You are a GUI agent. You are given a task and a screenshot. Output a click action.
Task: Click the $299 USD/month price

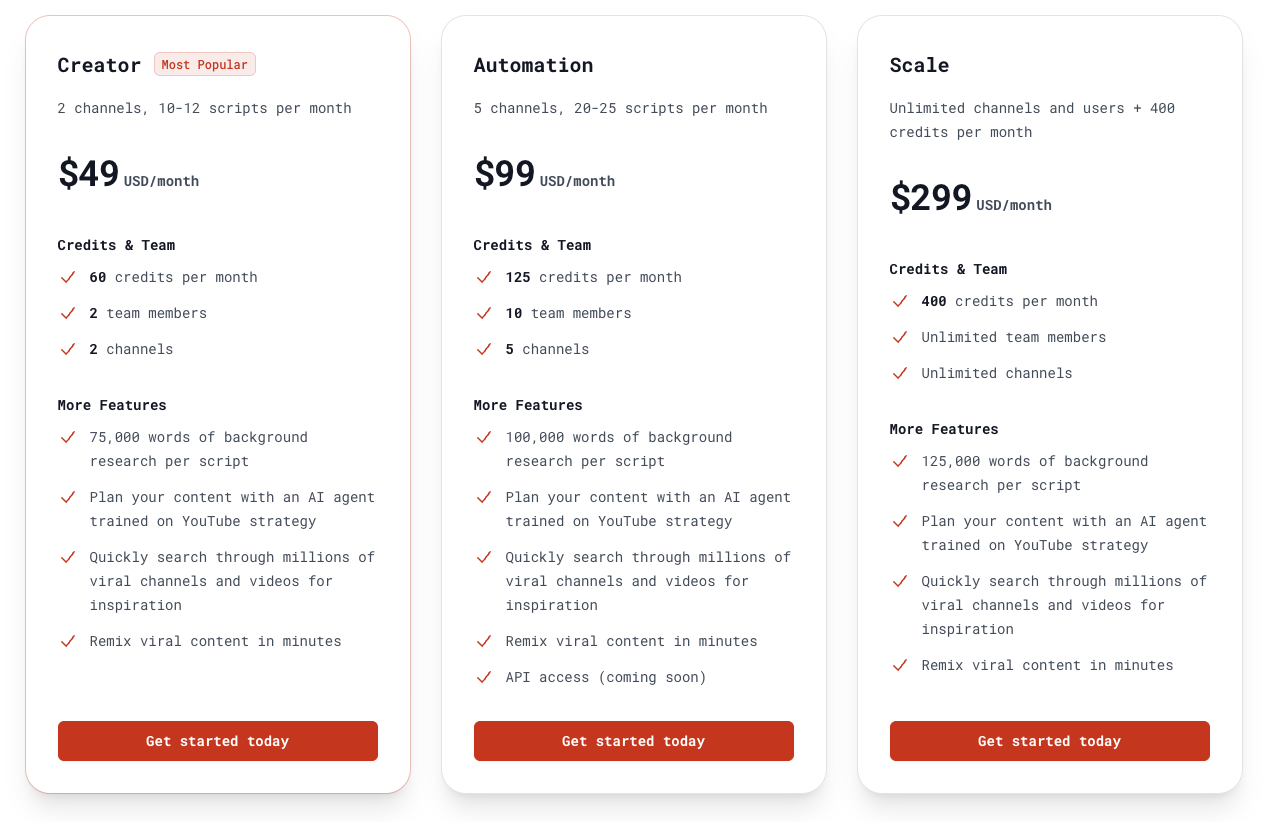tap(969, 199)
